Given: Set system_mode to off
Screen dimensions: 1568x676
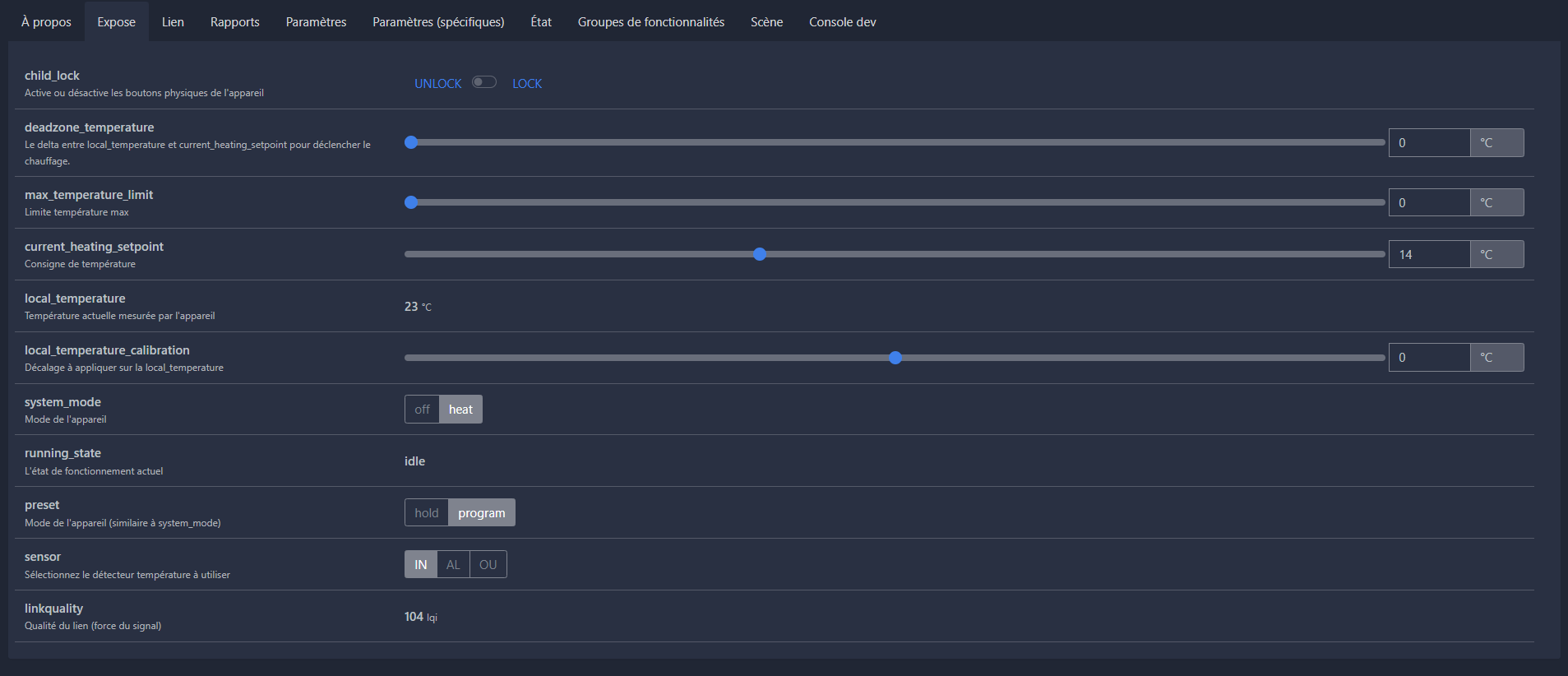Looking at the screenshot, I should [x=422, y=410].
